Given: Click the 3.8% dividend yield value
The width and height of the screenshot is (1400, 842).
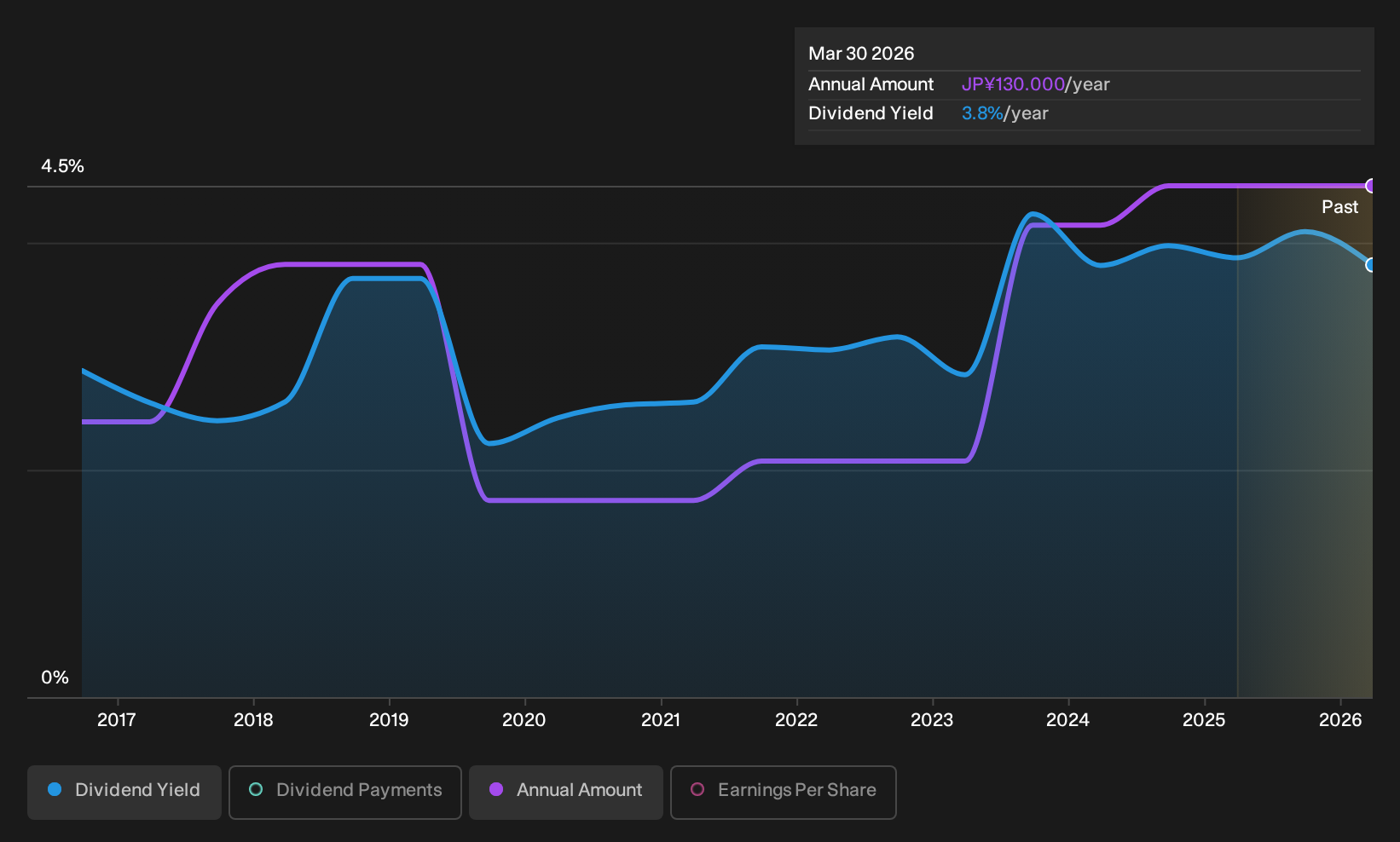Looking at the screenshot, I should coord(982,113).
